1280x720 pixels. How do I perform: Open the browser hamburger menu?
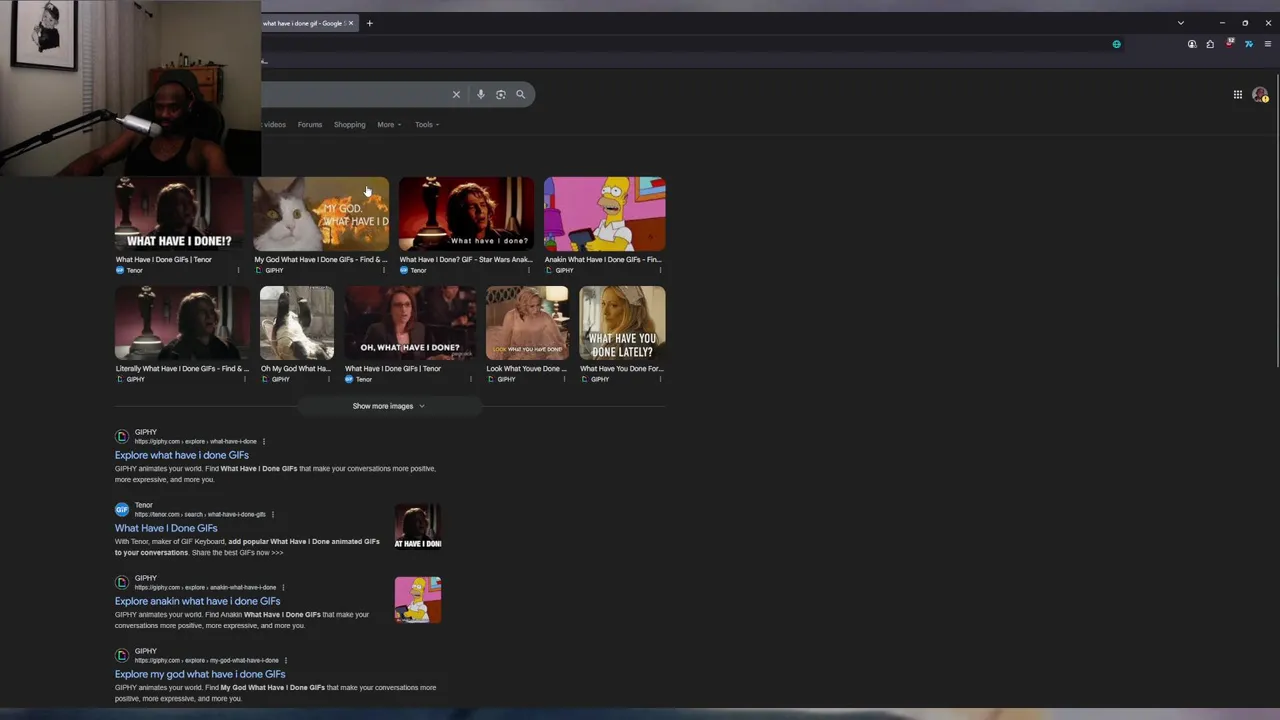[1268, 44]
